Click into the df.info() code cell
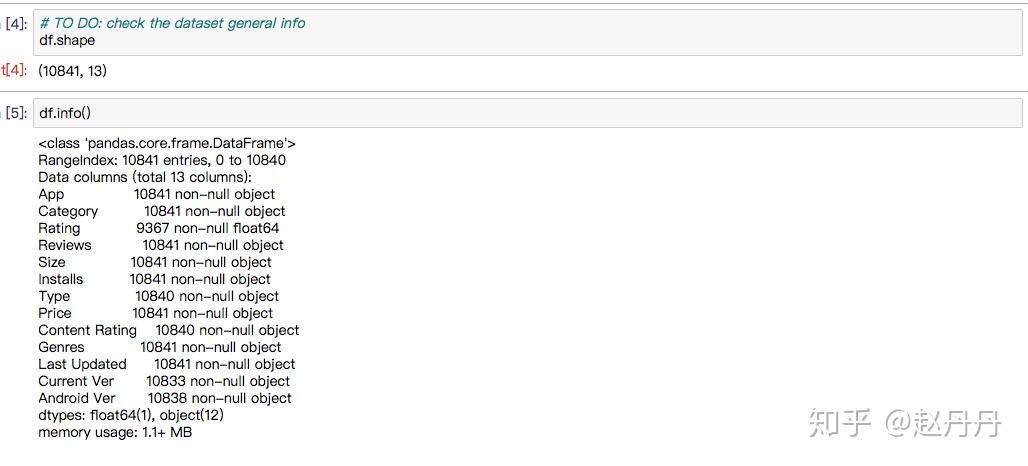 pos(528,113)
